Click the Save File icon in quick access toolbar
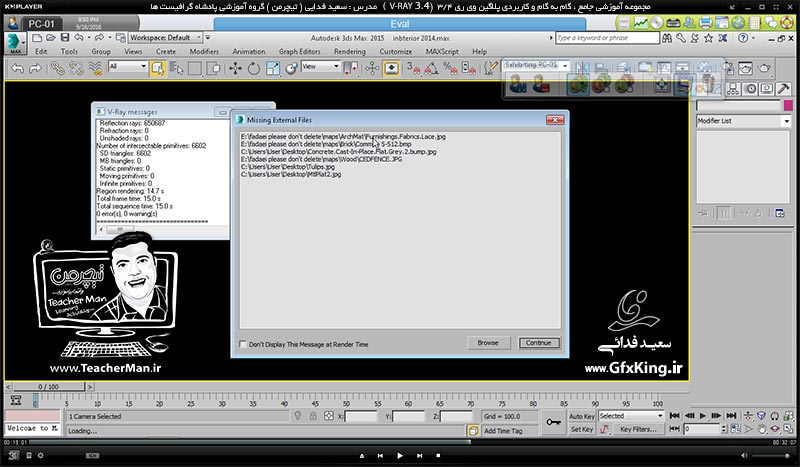 [x=65, y=38]
